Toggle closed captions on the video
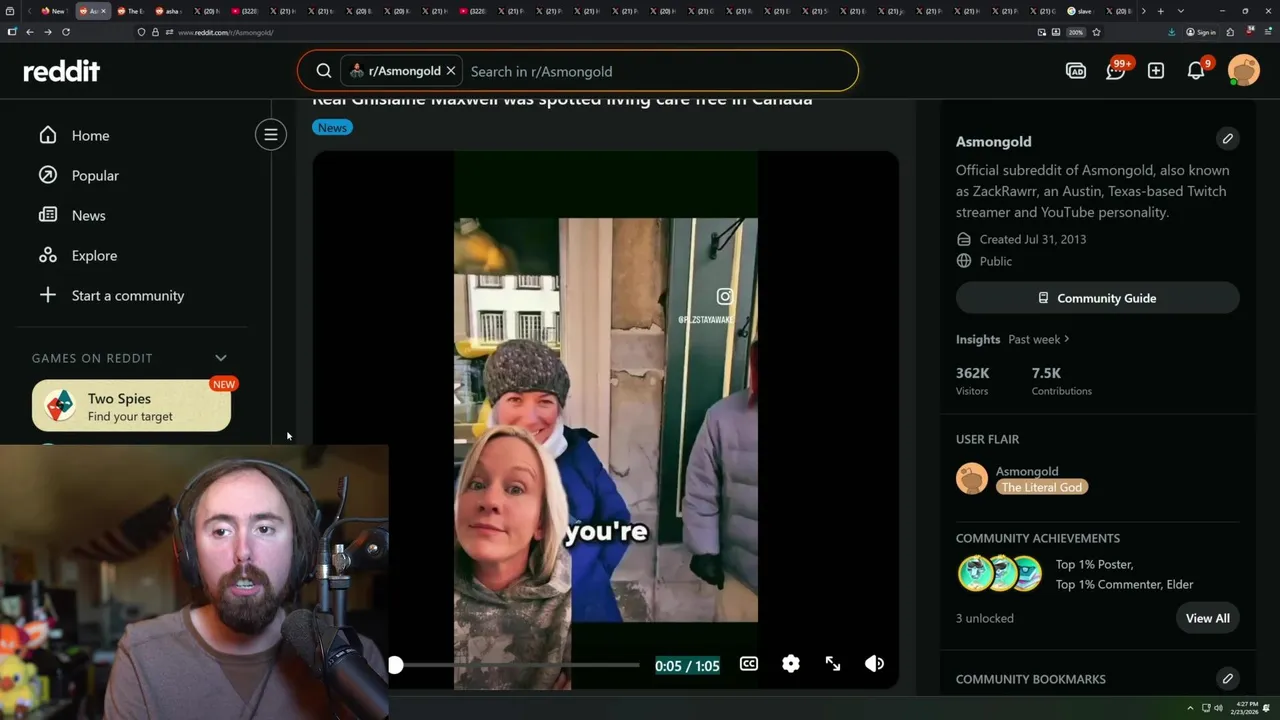1280x720 pixels. coord(748,664)
